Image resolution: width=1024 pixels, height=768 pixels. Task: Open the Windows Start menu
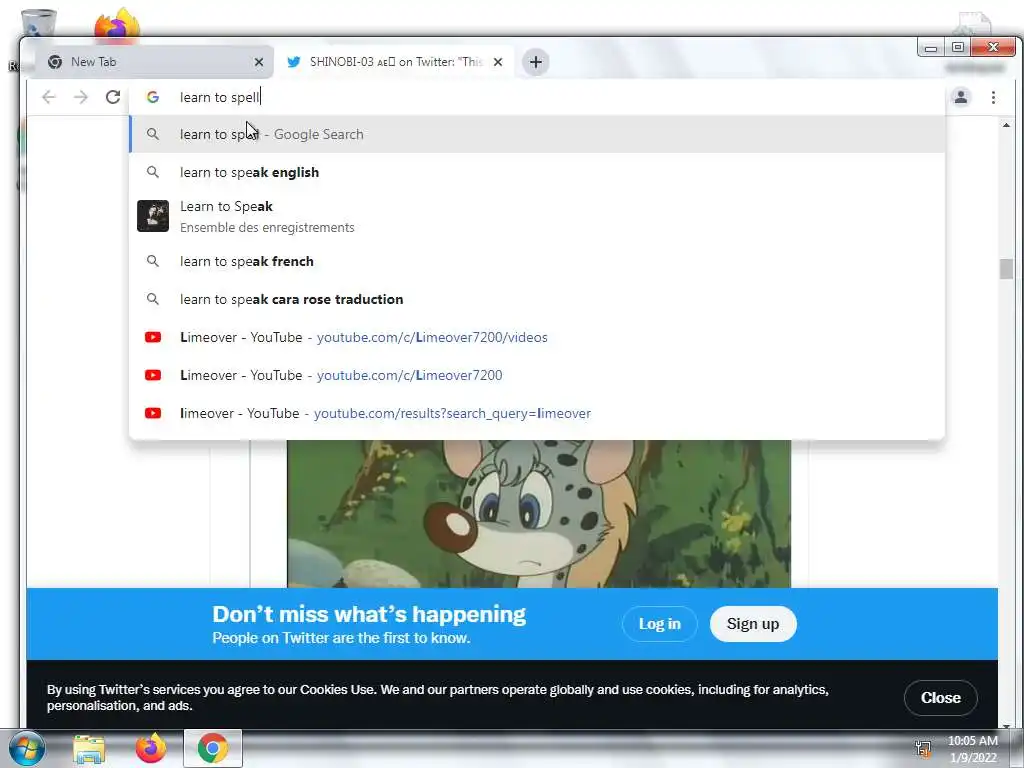tap(27, 748)
